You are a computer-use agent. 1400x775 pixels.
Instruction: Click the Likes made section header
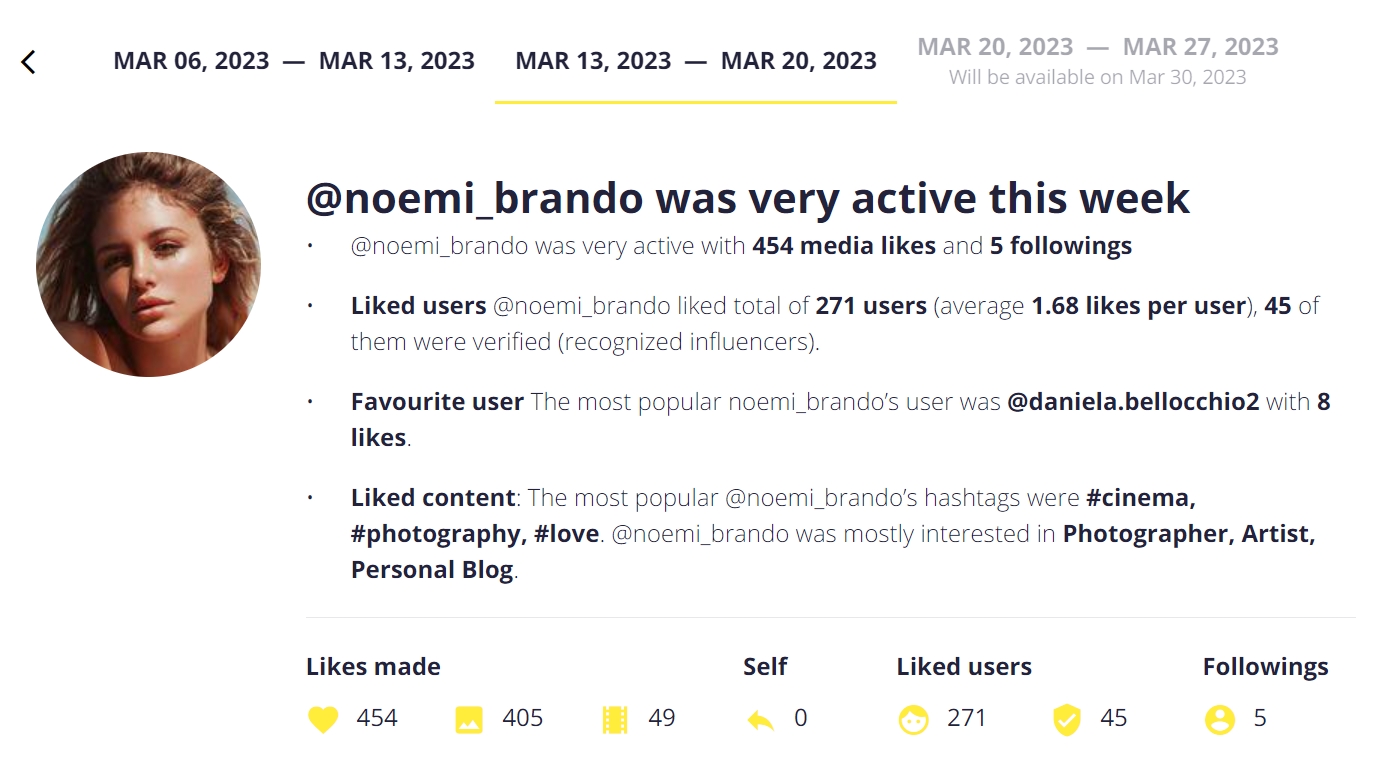click(x=373, y=666)
